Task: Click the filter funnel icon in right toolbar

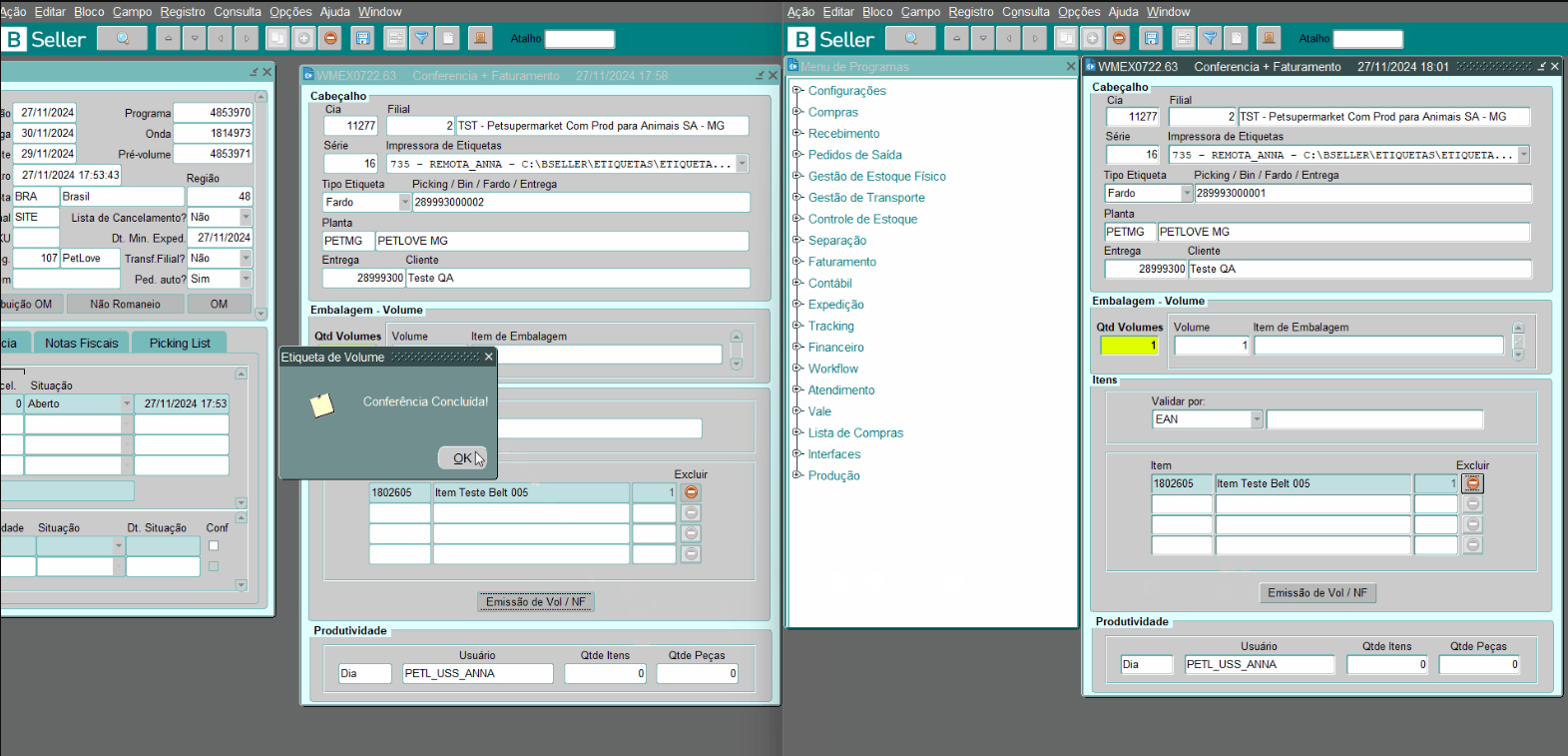Action: click(1210, 38)
